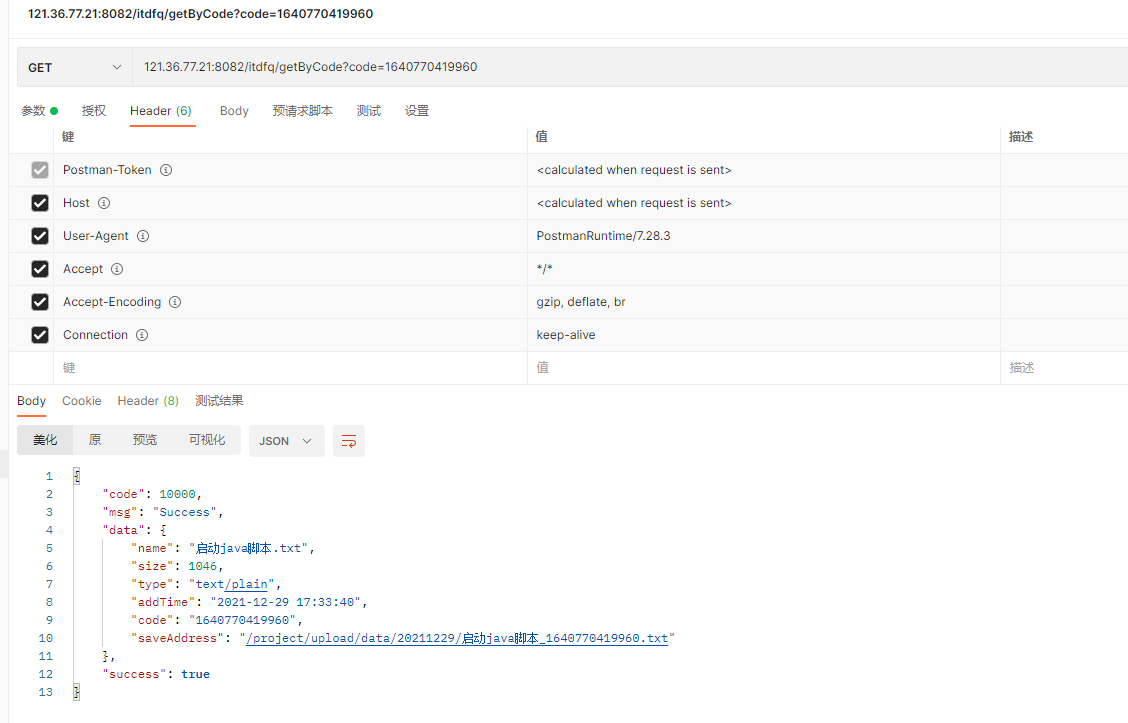This screenshot has width=1128, height=723.
Task: Click the empty 值 value input cell
Action: (x=764, y=368)
